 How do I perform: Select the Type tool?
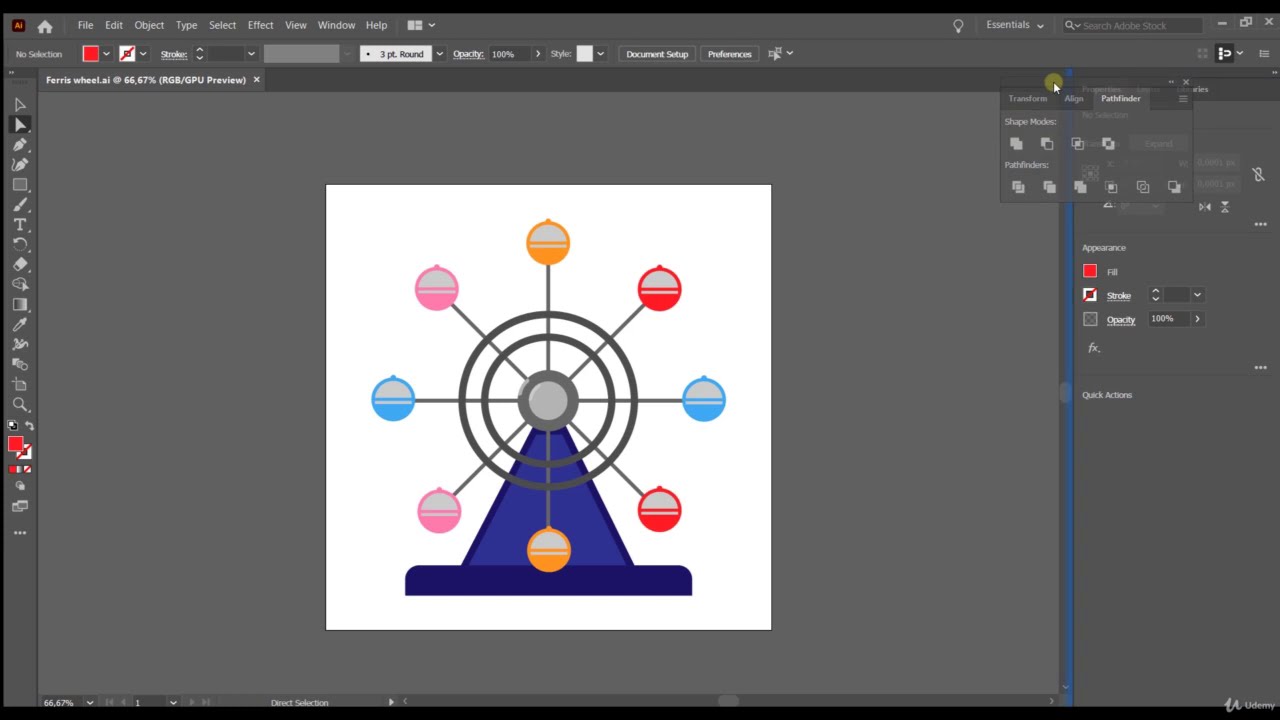click(20, 225)
